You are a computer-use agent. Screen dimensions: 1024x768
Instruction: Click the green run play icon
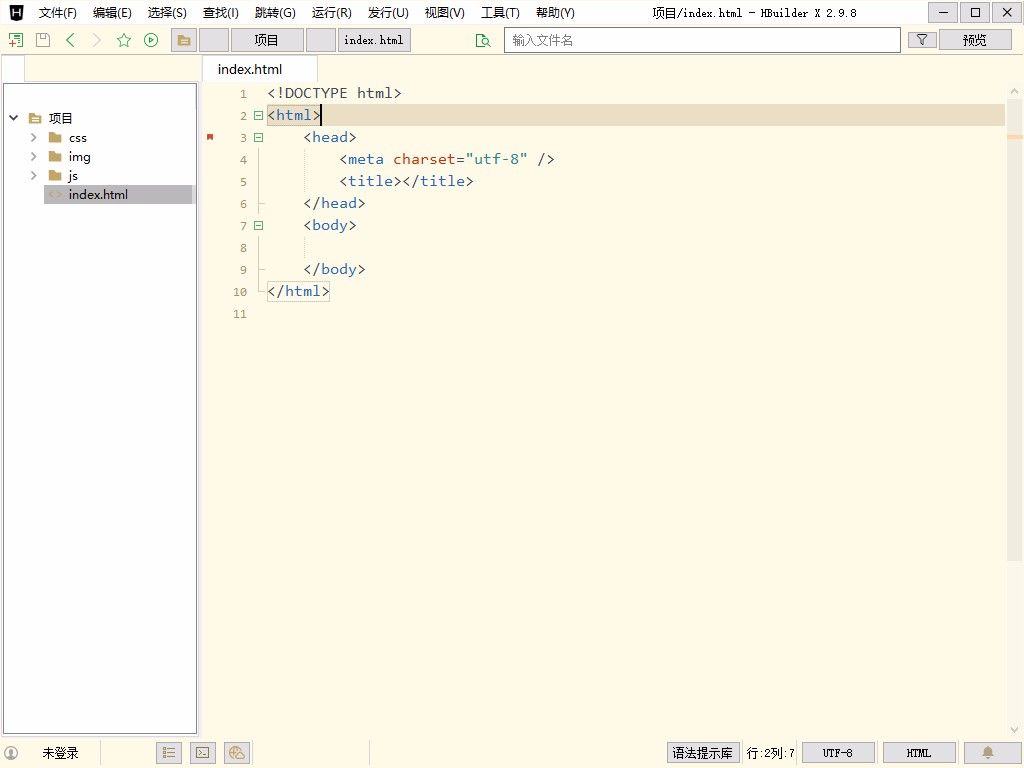point(151,40)
